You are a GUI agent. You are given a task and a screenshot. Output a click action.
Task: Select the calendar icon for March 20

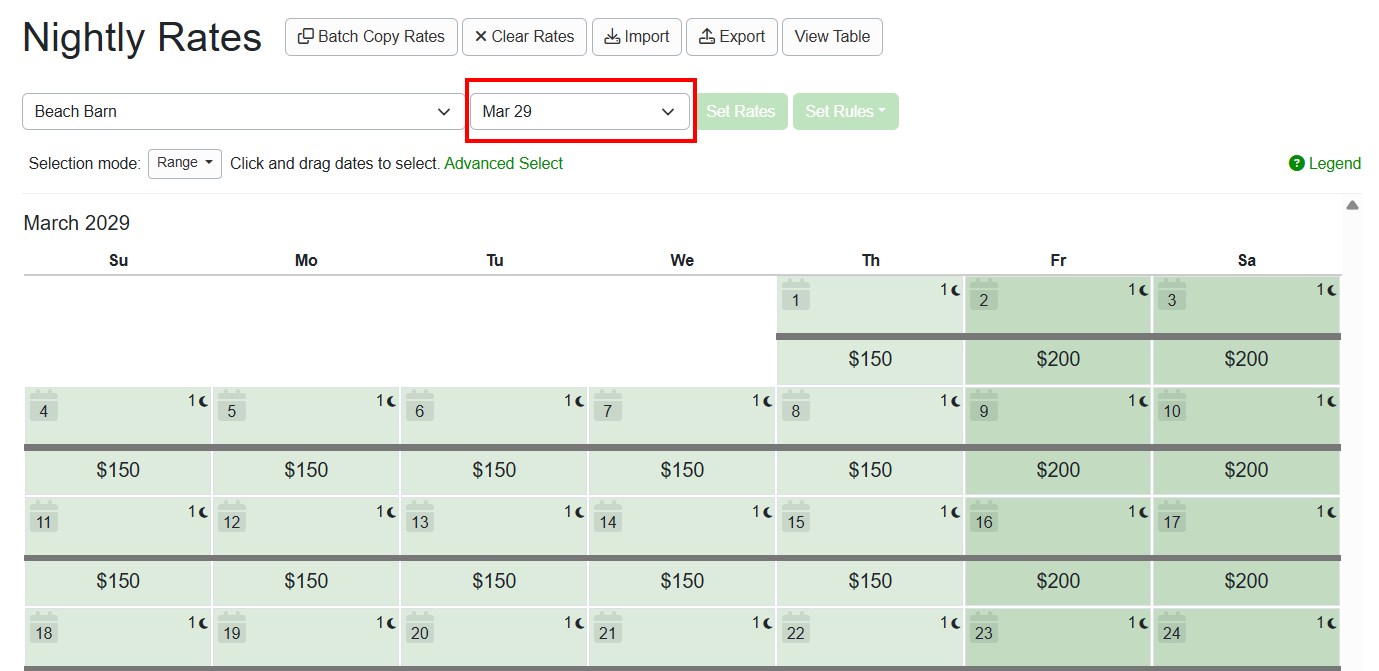point(420,629)
